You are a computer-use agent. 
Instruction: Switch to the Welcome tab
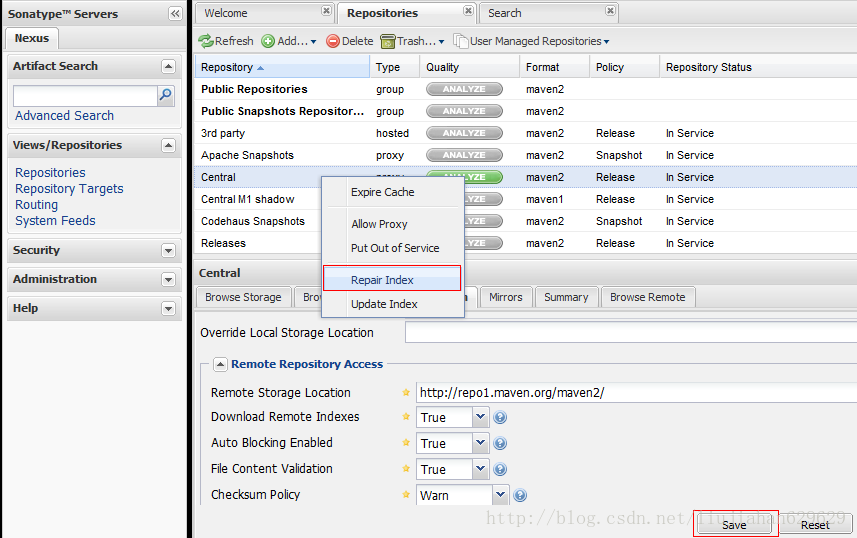tap(226, 13)
